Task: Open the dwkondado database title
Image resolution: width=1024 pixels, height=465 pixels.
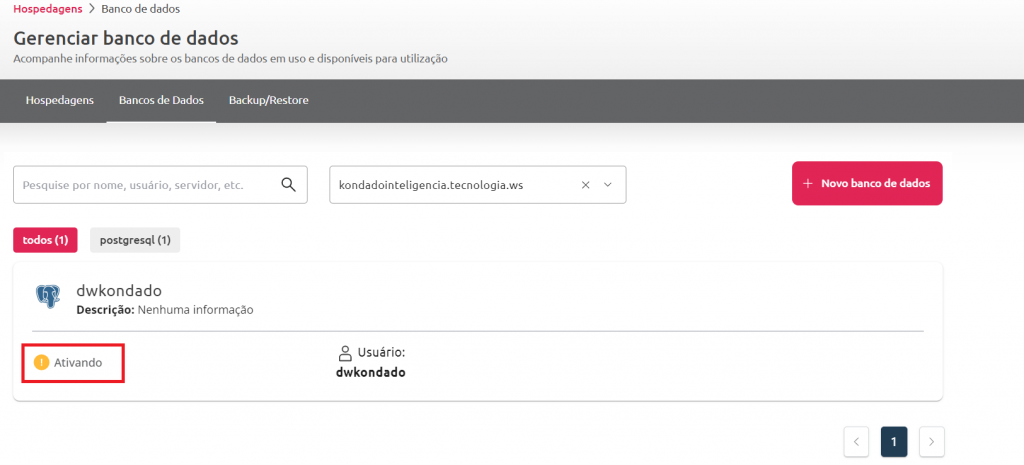Action: tap(118, 291)
